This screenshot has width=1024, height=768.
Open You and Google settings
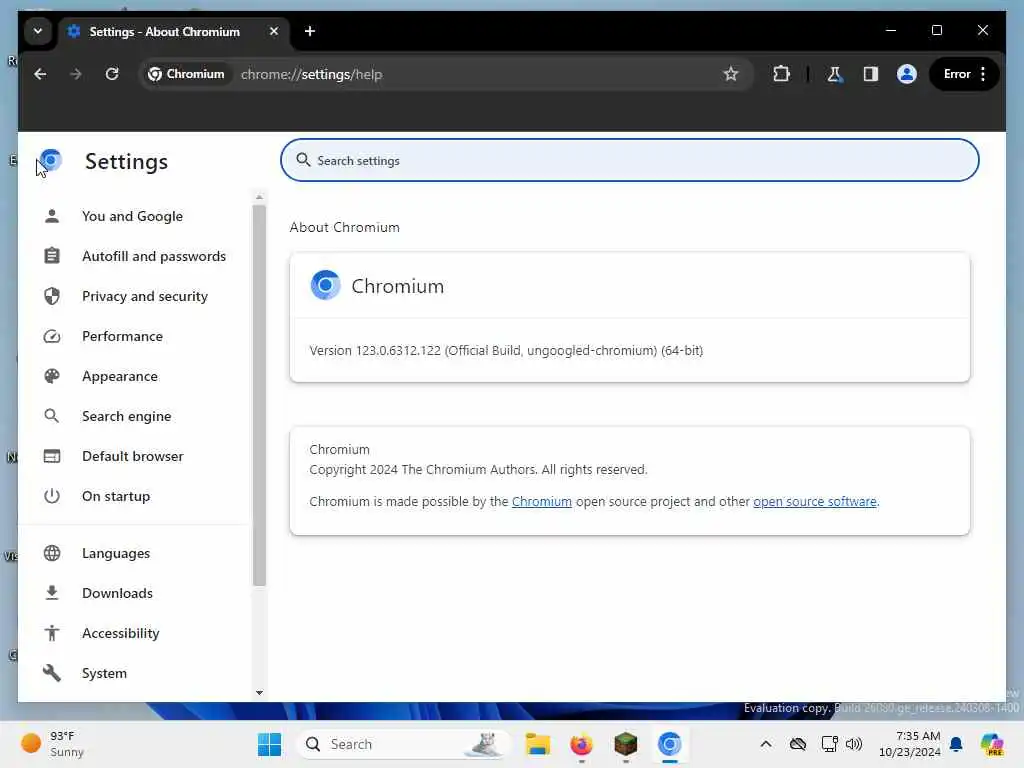(133, 216)
